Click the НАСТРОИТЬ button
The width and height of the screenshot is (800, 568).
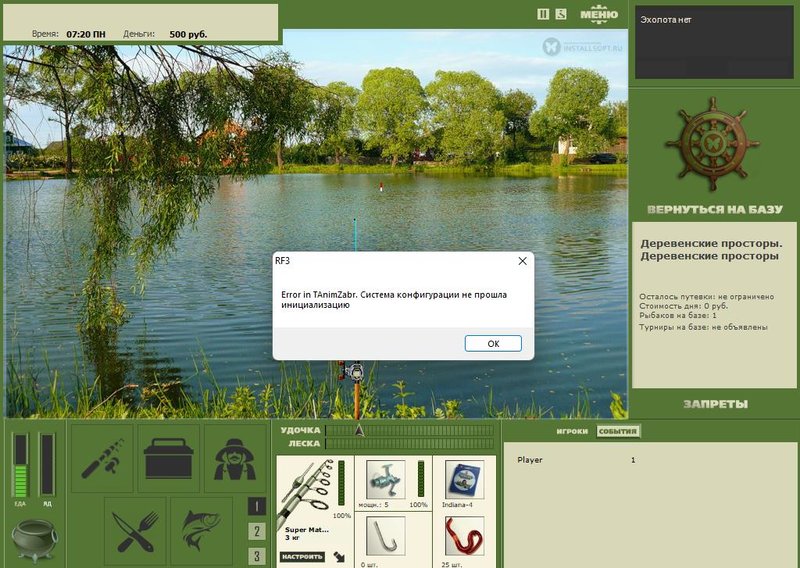click(303, 557)
